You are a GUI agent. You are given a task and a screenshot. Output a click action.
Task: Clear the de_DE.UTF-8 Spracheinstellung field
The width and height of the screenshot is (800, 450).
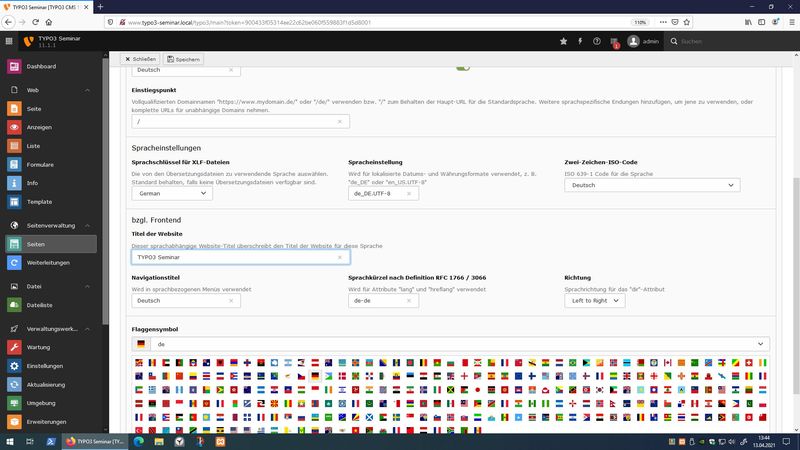(409, 193)
